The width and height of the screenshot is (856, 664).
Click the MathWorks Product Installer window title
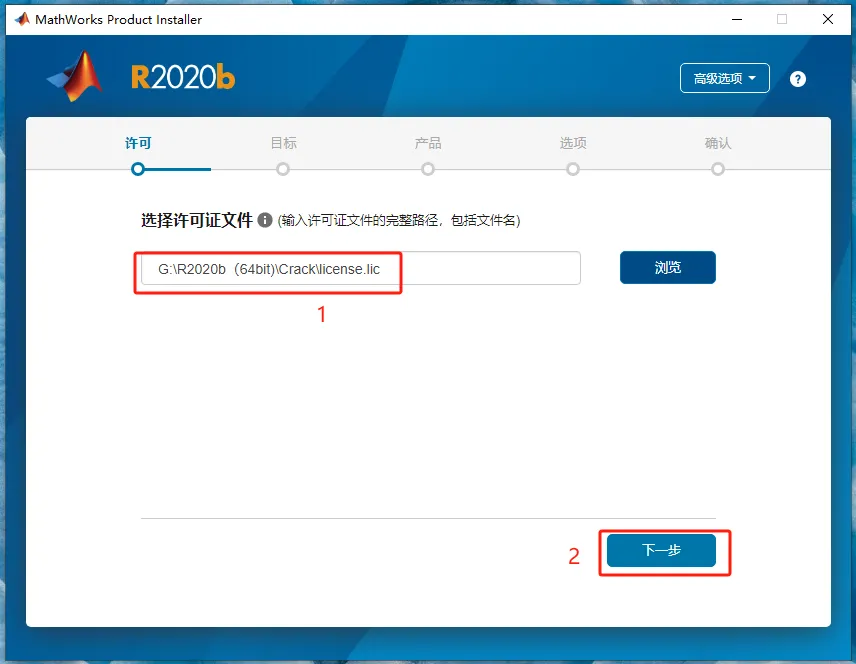[x=118, y=20]
